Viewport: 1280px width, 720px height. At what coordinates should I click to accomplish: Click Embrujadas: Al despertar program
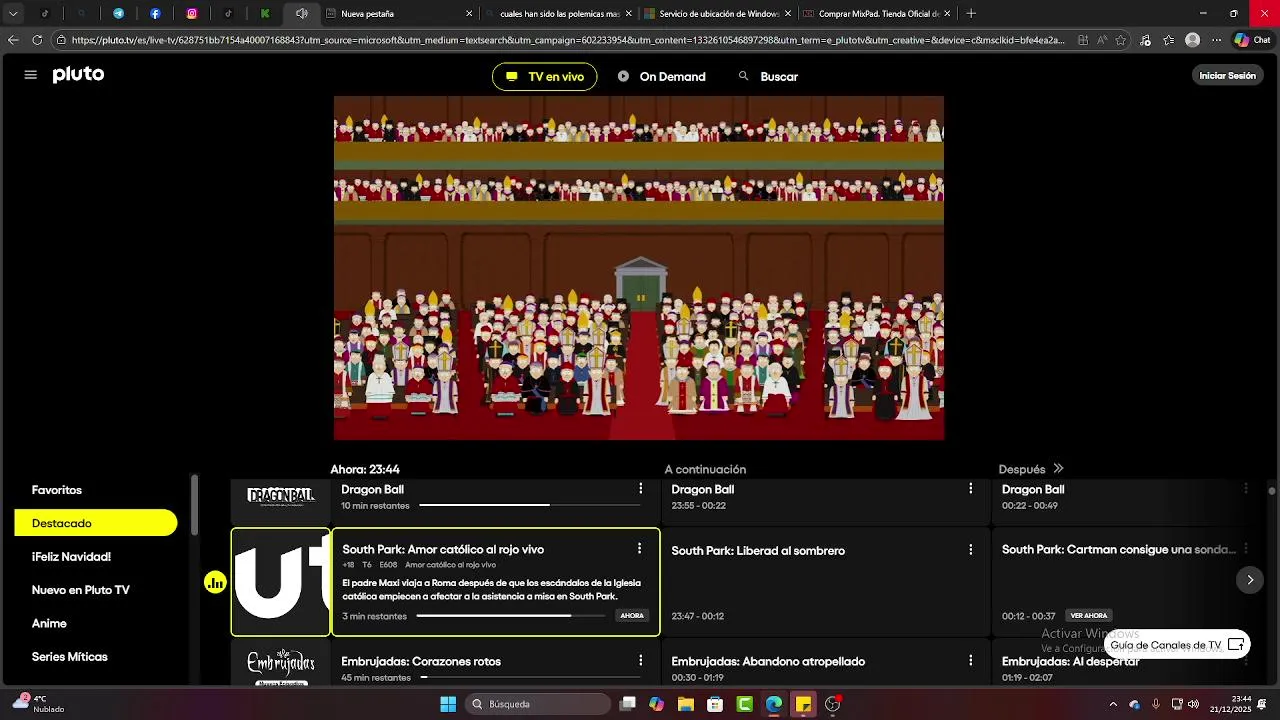pos(1070,662)
